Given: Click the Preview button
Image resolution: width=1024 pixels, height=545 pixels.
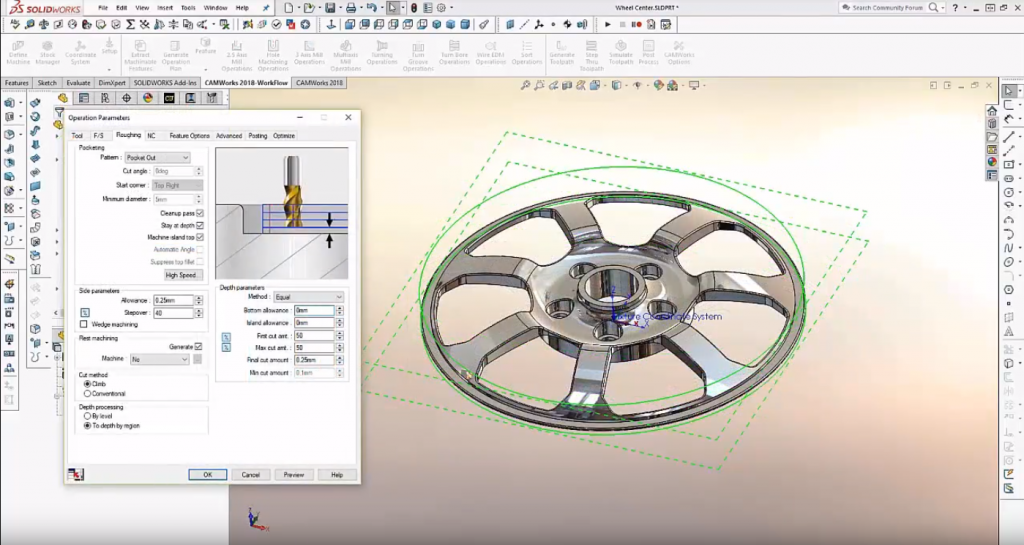Looking at the screenshot, I should tap(293, 475).
